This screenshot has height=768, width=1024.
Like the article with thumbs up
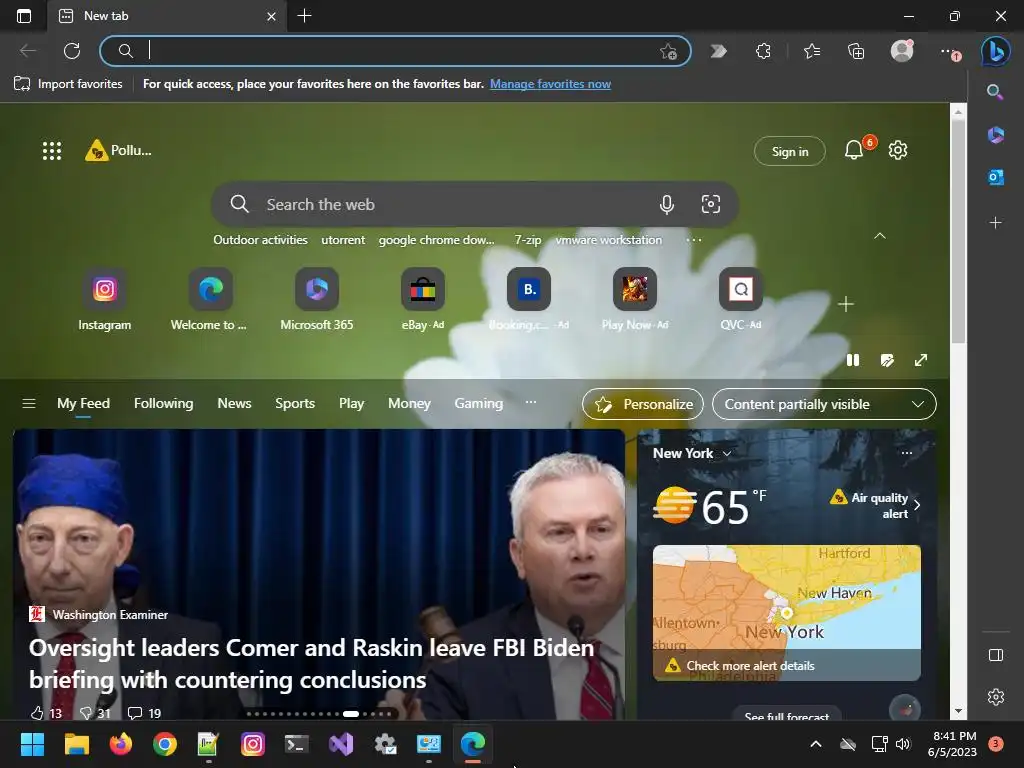coord(38,713)
